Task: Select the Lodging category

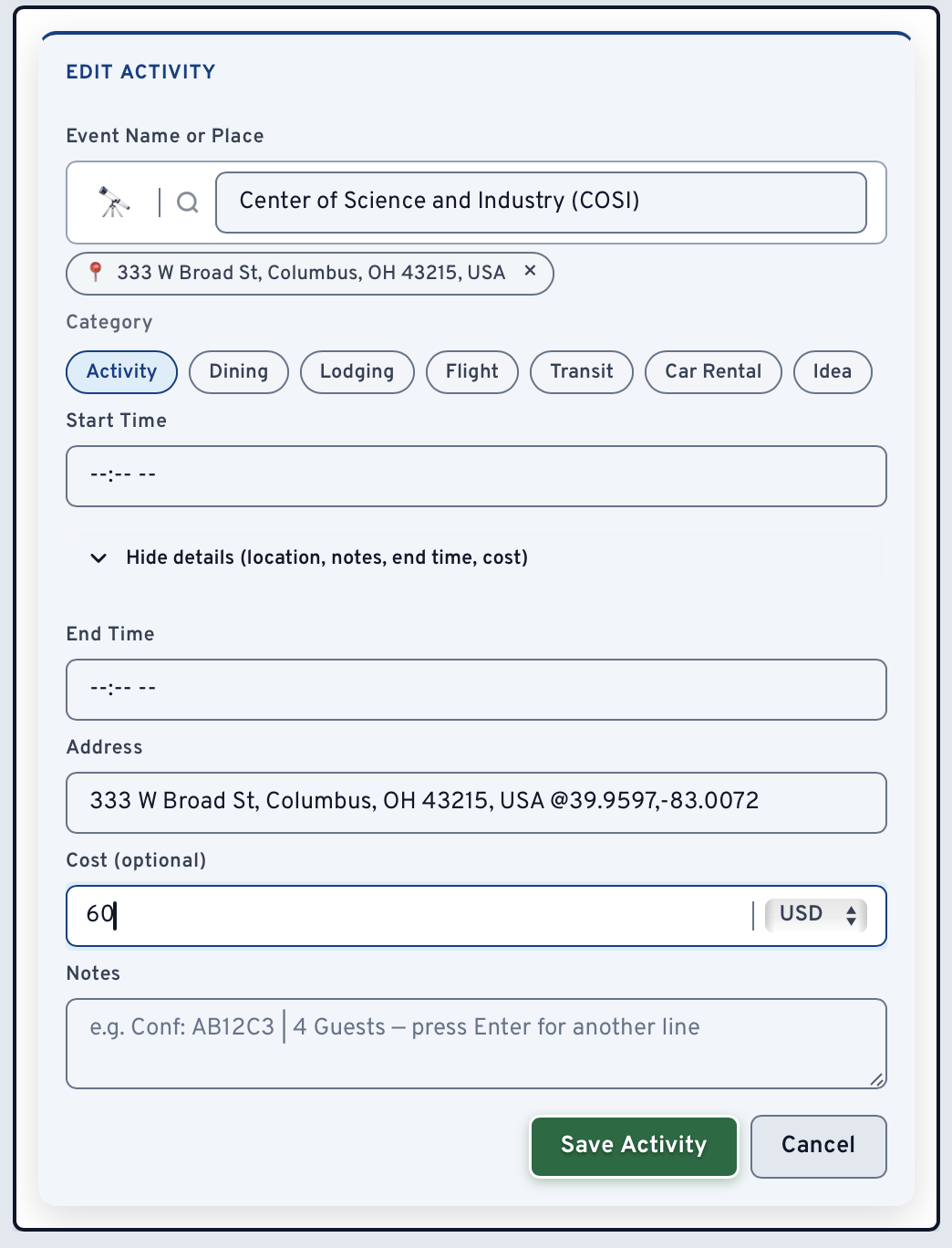Action: click(357, 372)
